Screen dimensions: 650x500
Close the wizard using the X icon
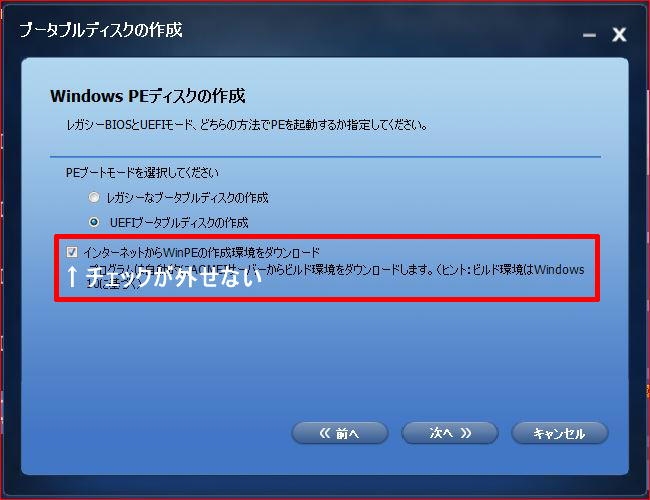point(619,34)
